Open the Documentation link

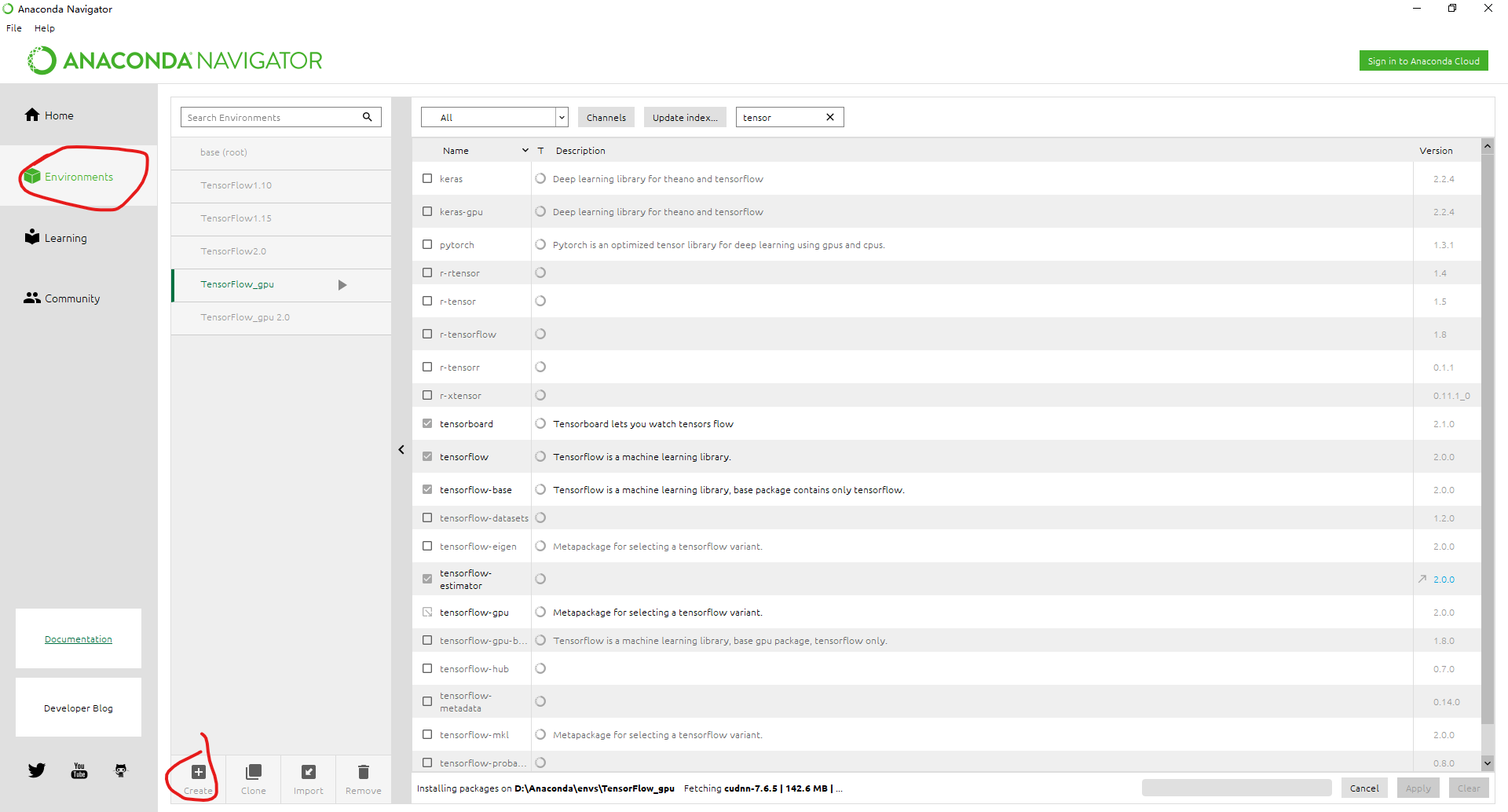pyautogui.click(x=79, y=638)
